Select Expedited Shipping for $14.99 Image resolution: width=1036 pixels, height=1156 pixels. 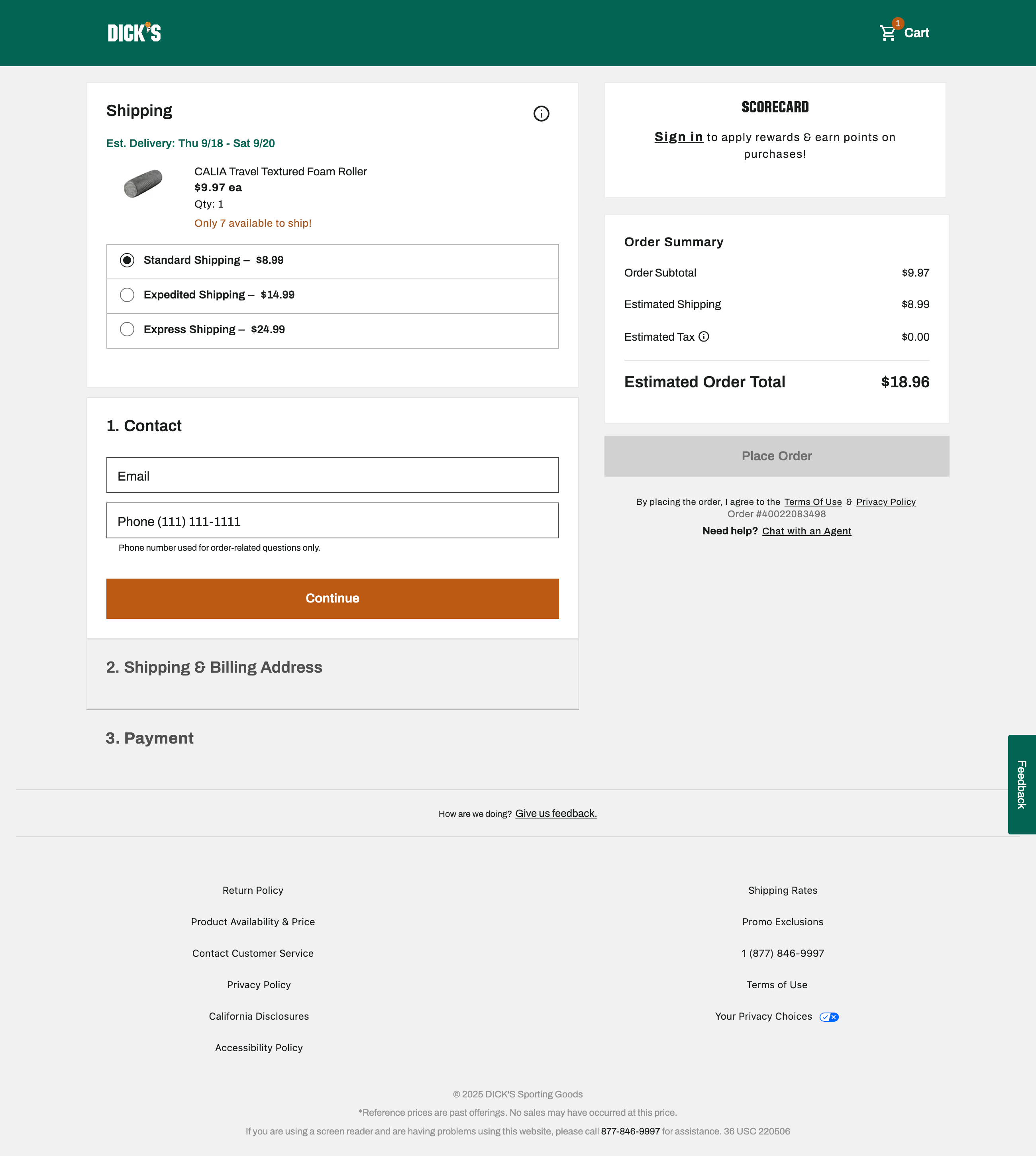127,295
